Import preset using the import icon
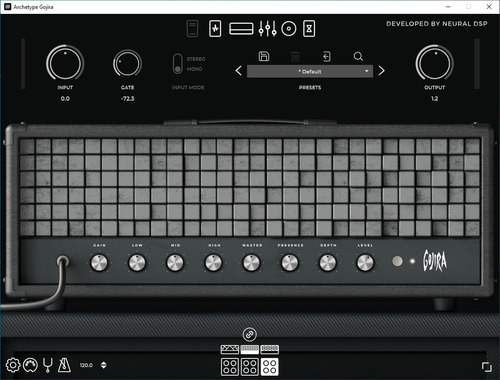500x380 pixels. pyautogui.click(x=327, y=56)
